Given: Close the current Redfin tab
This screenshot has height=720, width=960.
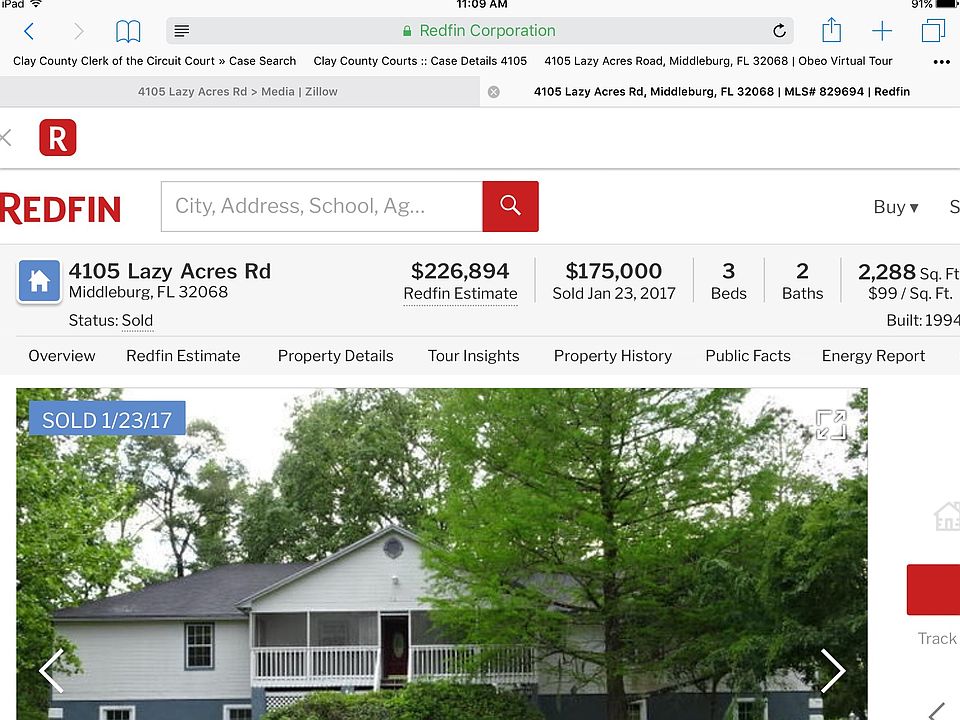Looking at the screenshot, I should coord(493,92).
